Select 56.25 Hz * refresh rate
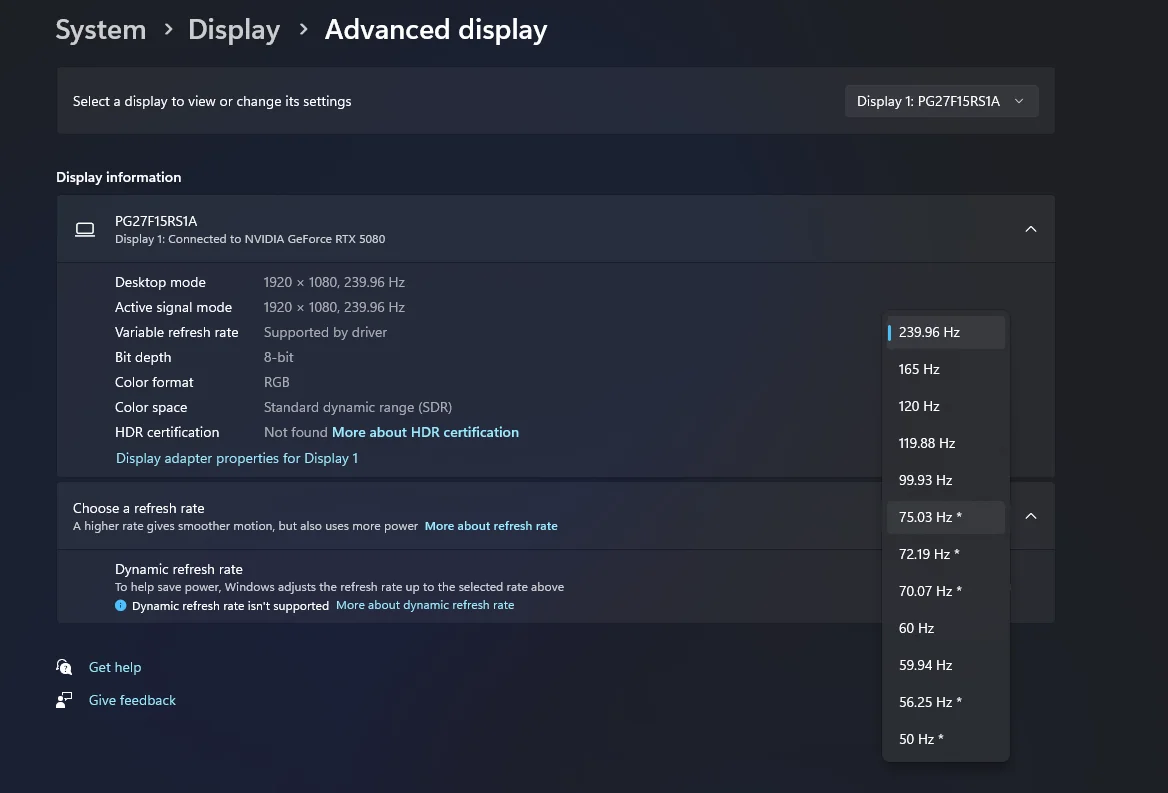 tap(945, 702)
